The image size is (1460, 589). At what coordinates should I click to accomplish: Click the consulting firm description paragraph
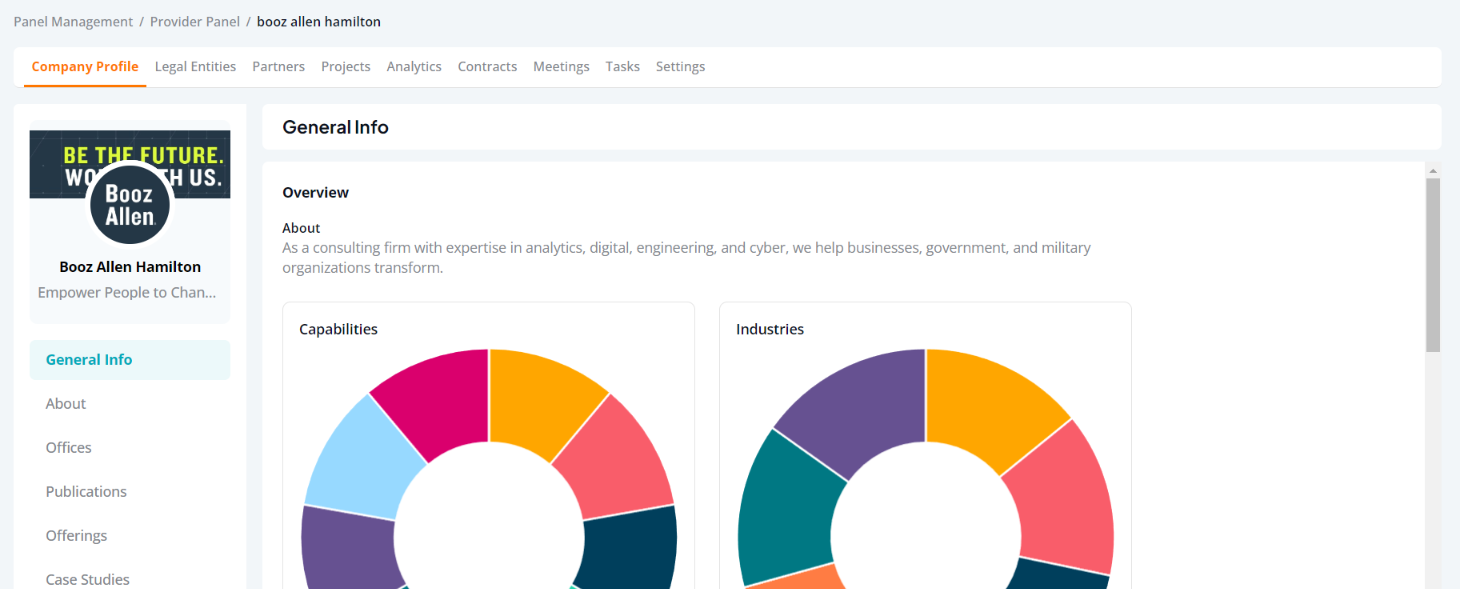(686, 258)
